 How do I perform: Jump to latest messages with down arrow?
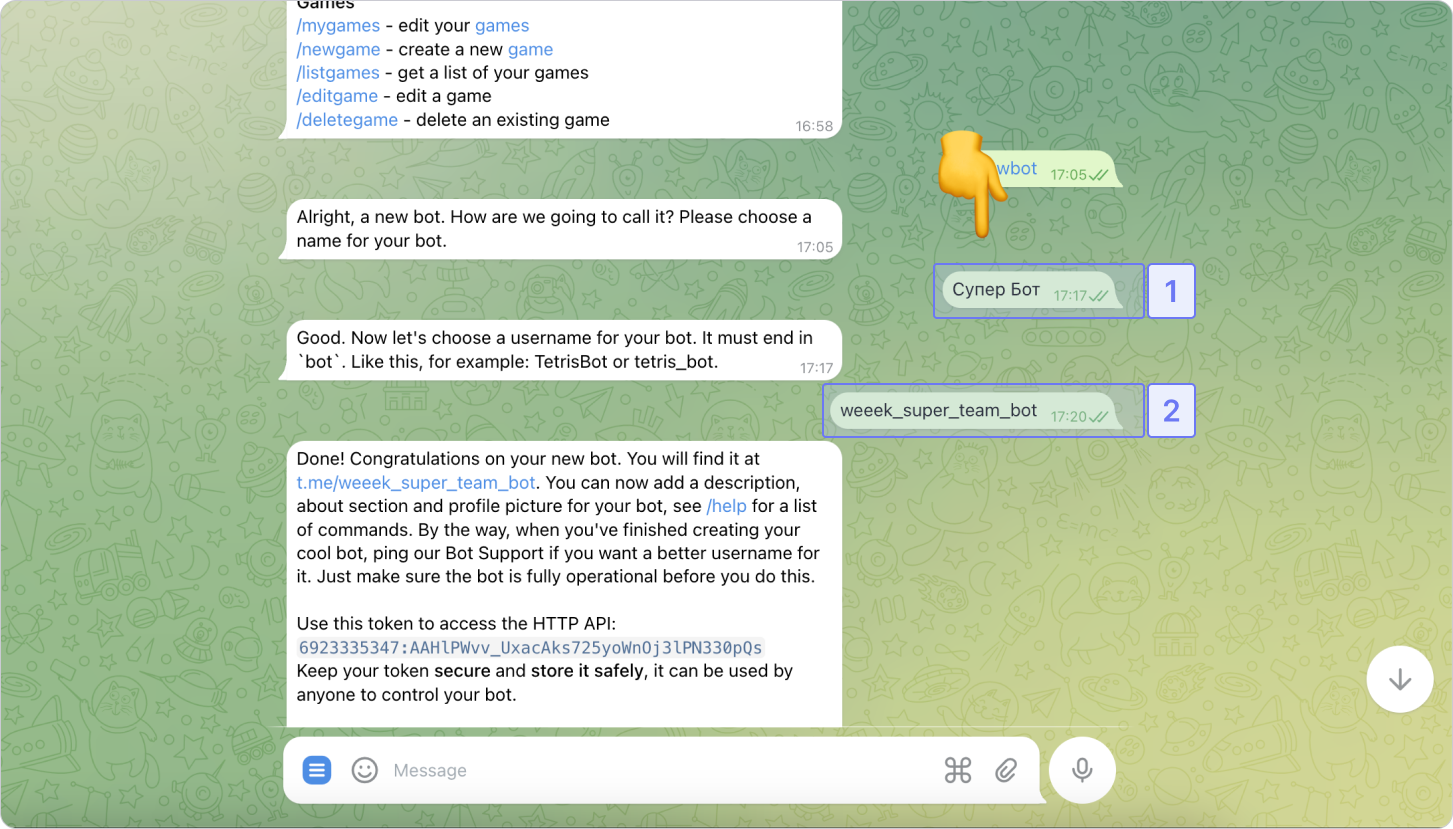pos(1400,679)
